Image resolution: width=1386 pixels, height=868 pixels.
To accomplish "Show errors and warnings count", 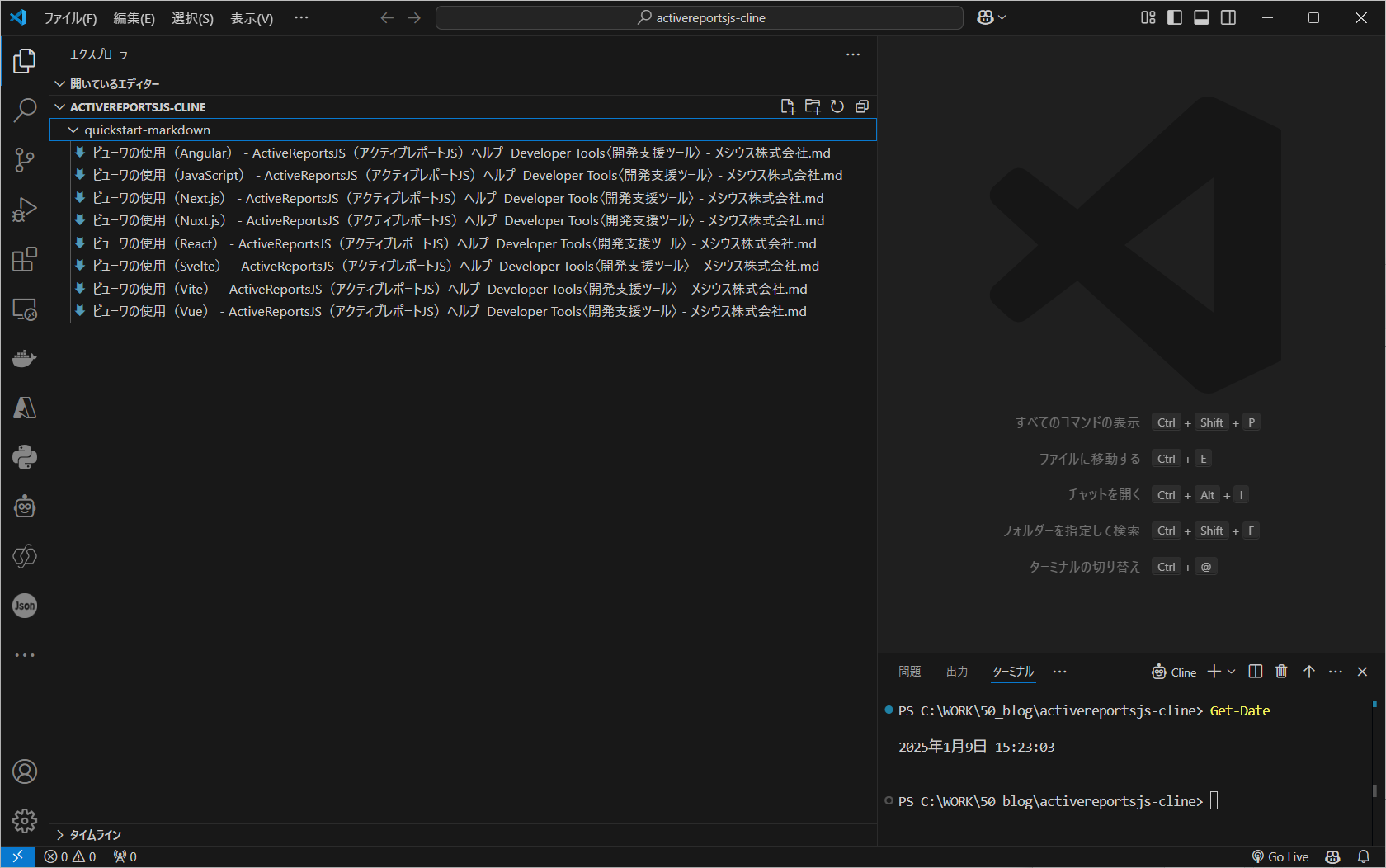I will pos(70,856).
